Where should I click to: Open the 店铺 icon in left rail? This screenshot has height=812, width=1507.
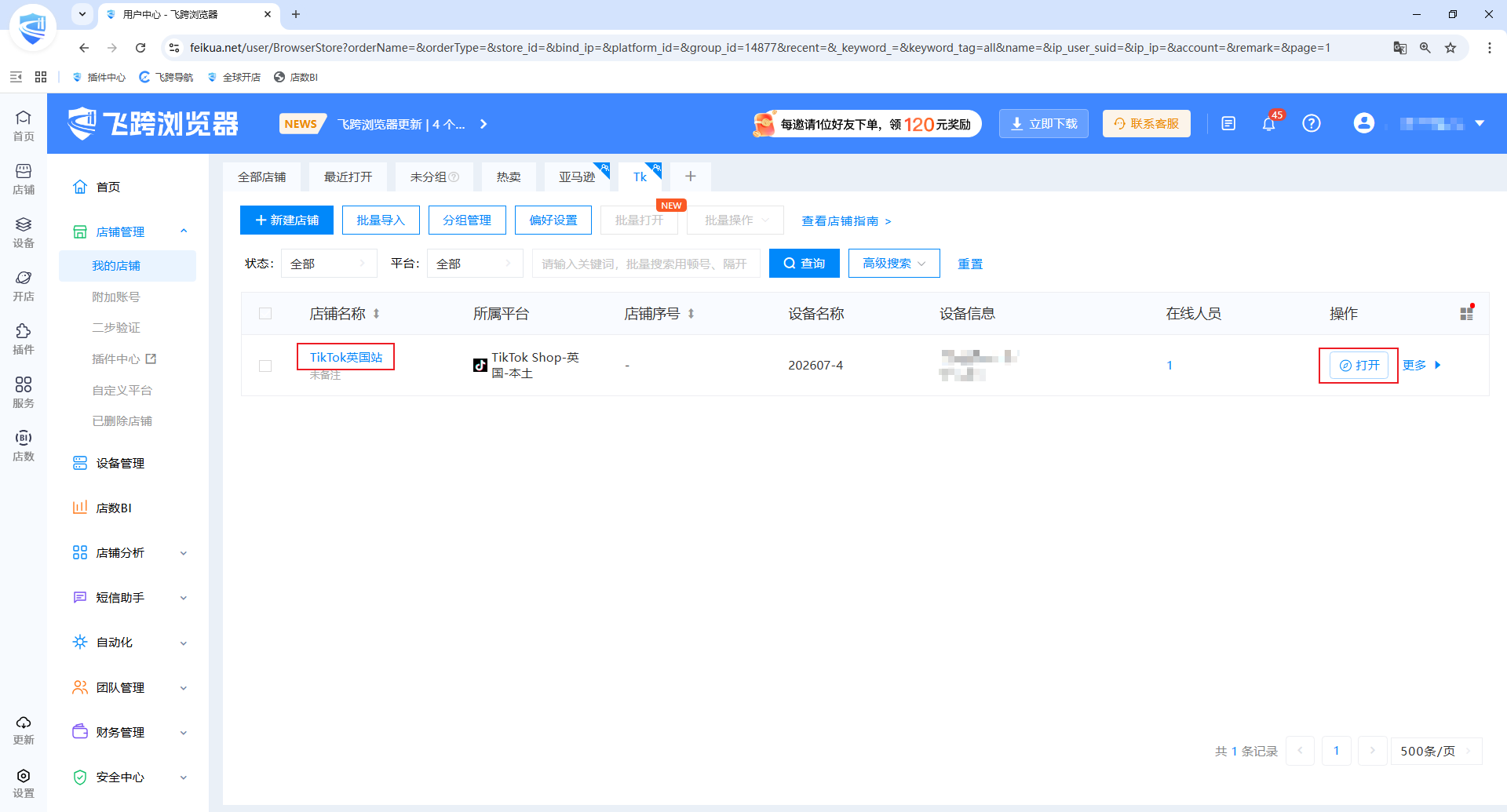click(x=24, y=179)
